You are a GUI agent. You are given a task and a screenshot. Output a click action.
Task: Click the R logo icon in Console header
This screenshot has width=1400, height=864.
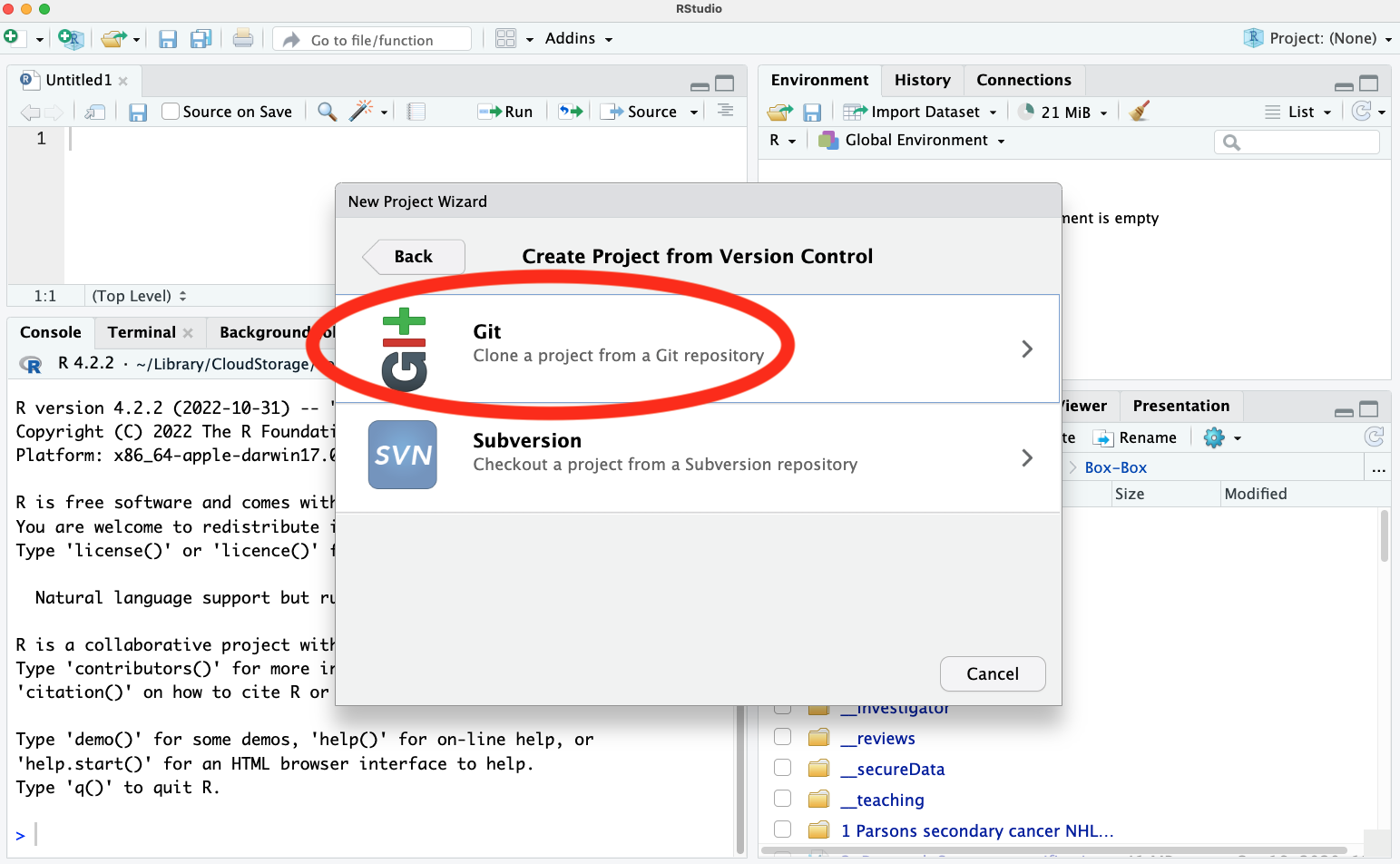31,364
